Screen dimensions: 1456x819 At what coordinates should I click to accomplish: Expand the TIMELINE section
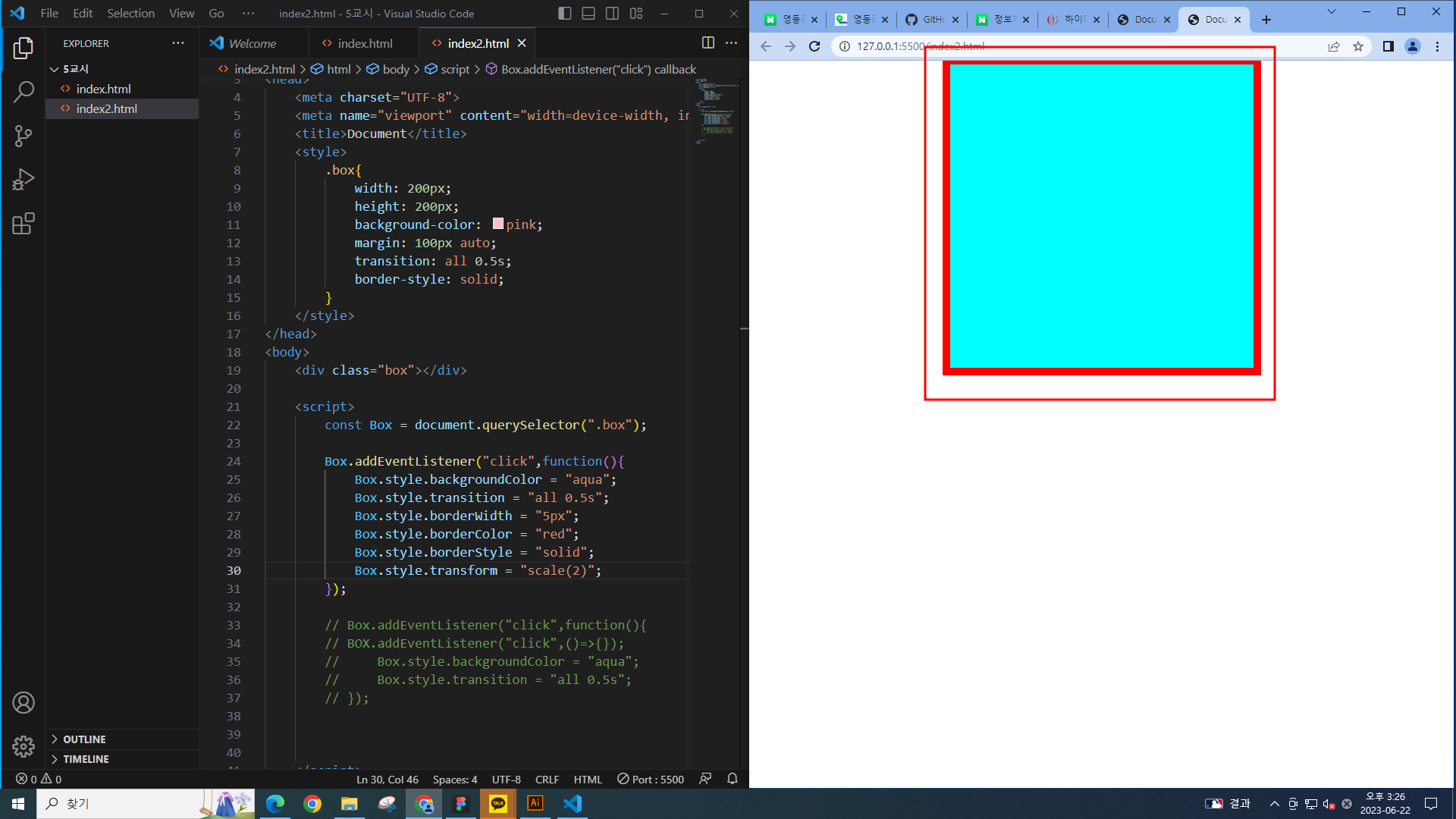pyautogui.click(x=86, y=759)
